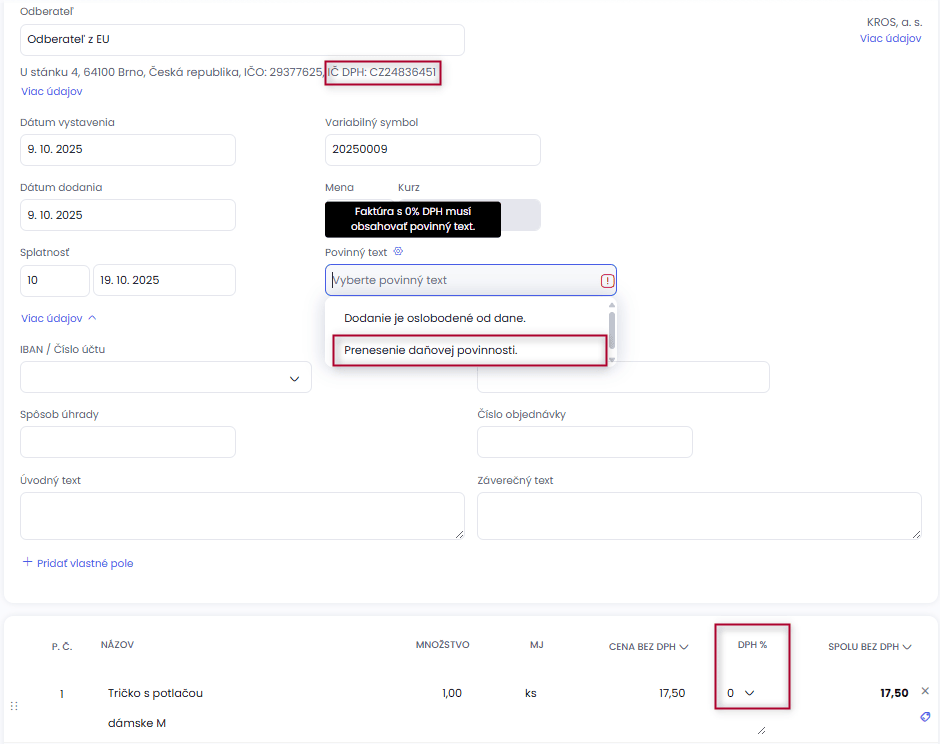This screenshot has width=940, height=744.
Task: Click the Dátum vystavenia date field
Action: (x=128, y=150)
